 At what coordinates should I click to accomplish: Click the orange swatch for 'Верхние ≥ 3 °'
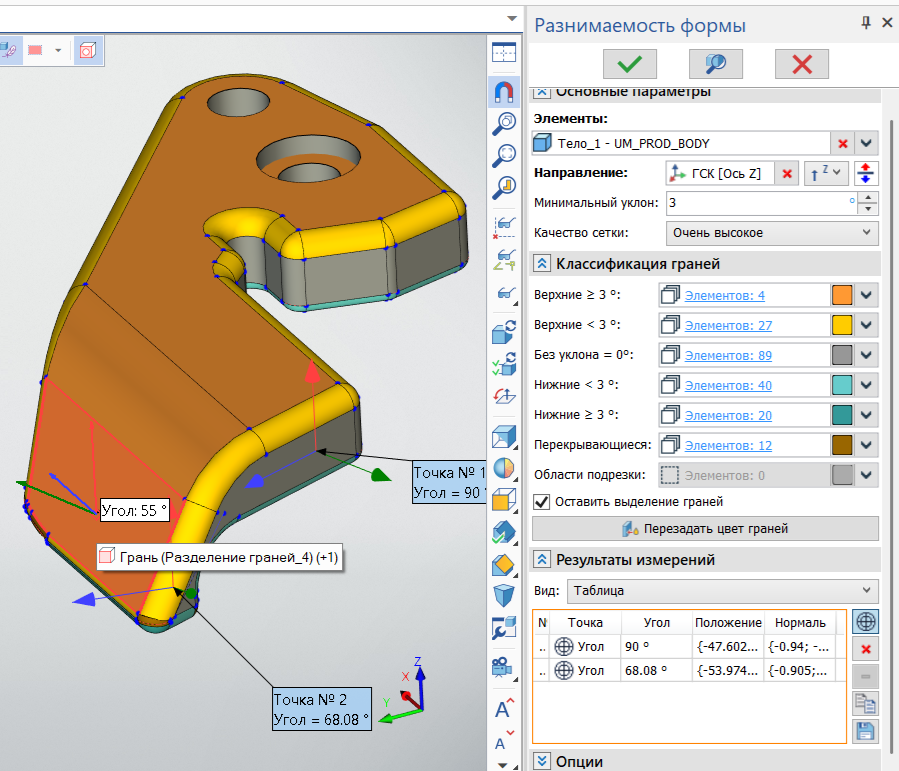pos(843,295)
